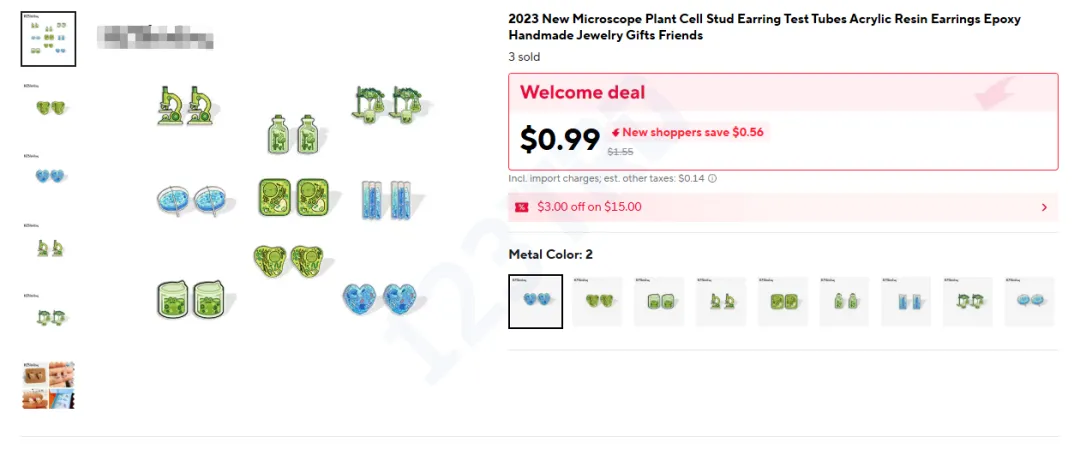Select the green bottle earring variant swatch

point(845,301)
